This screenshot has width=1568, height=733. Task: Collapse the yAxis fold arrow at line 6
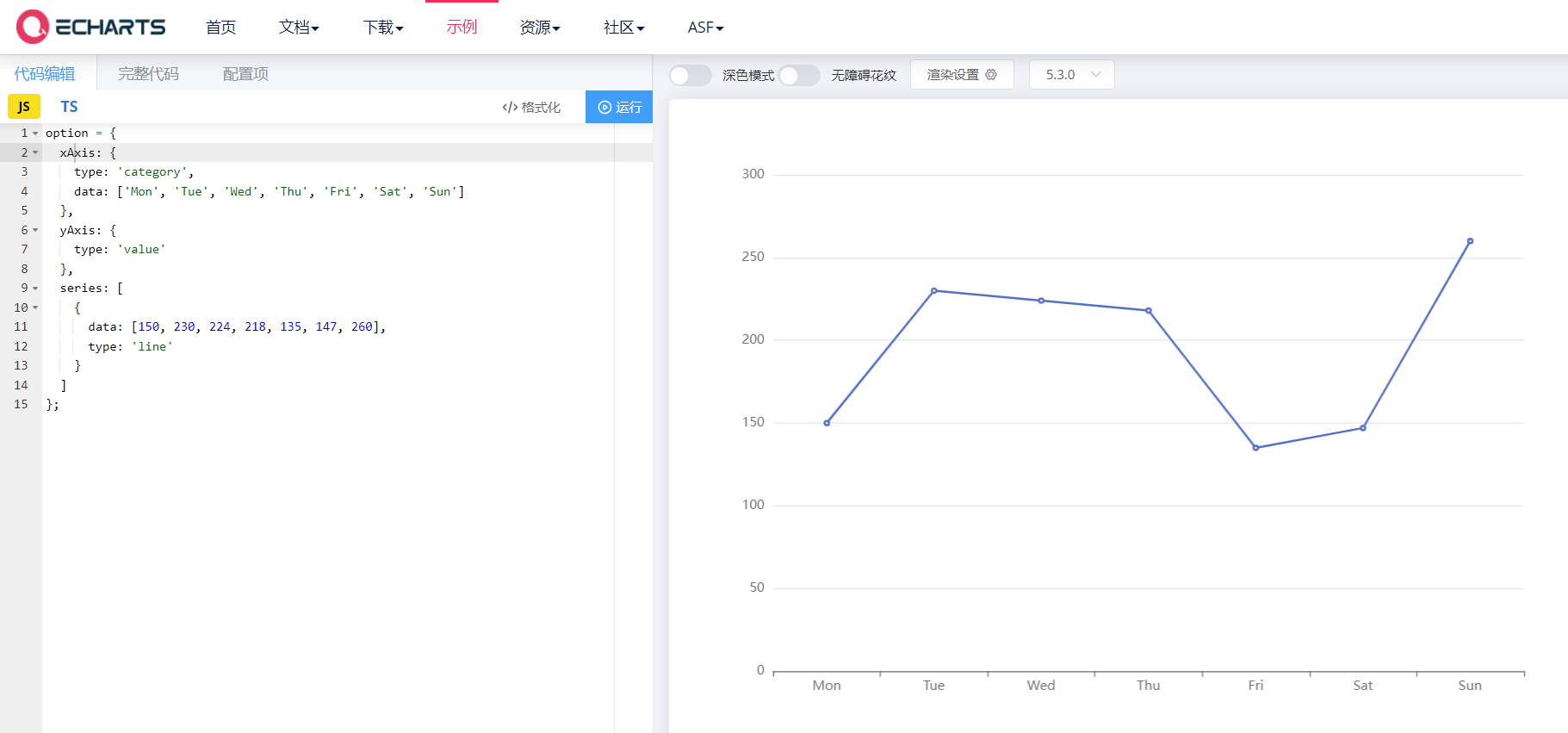[x=35, y=230]
